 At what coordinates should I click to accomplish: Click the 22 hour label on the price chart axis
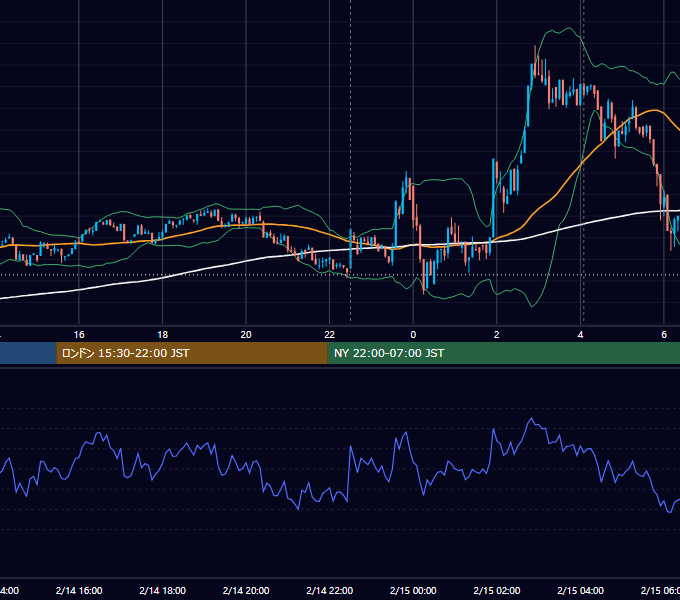330,335
